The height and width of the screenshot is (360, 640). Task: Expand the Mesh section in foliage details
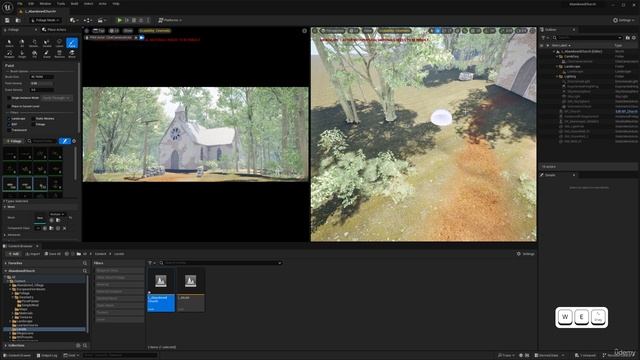(5, 207)
